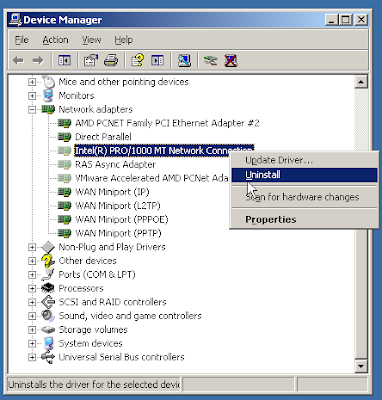Click the Back arrow toolbar icon
Viewport: 382px width, 400px height.
pyautogui.click(x=18, y=61)
